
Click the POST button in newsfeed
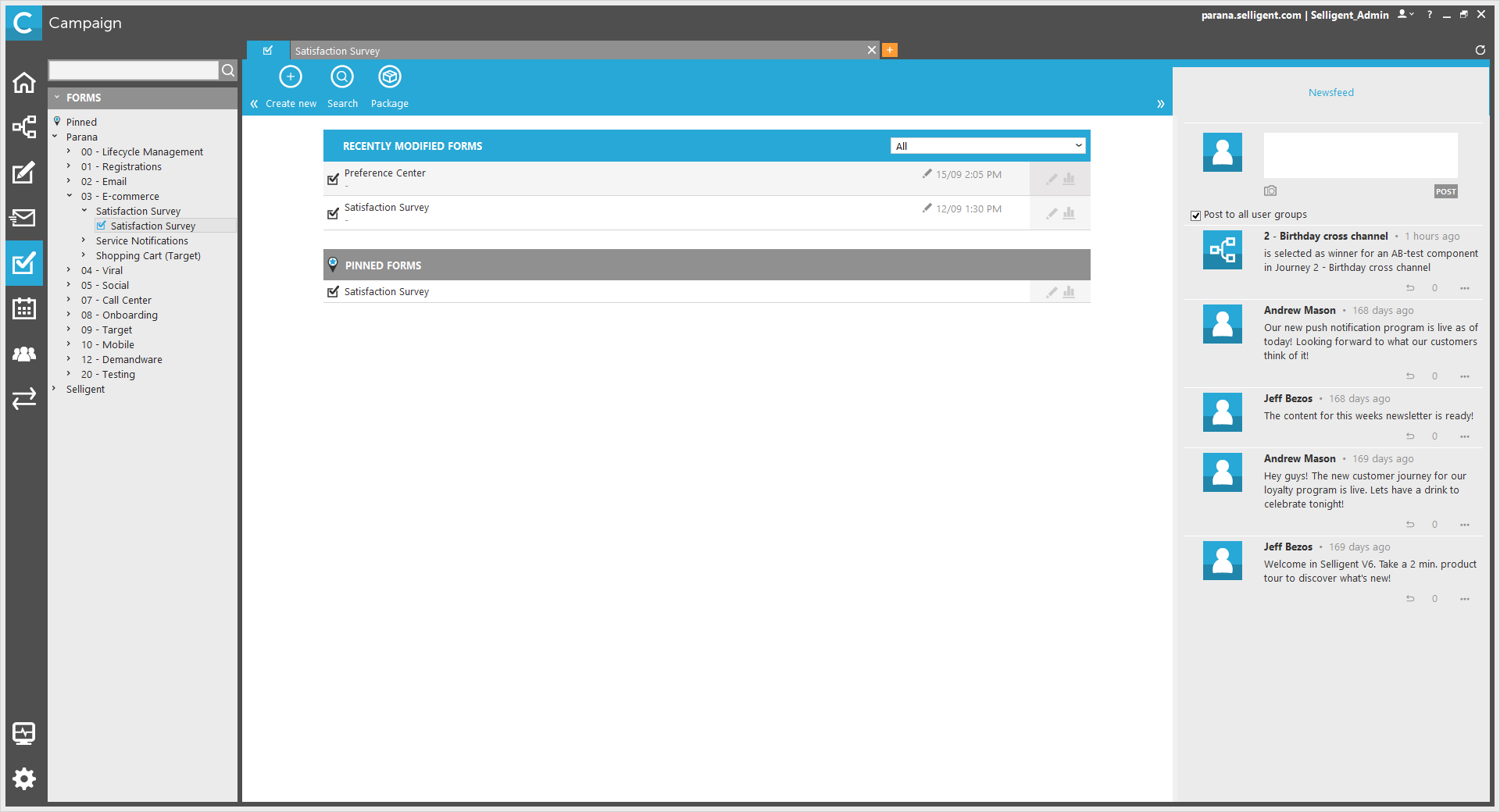coord(1445,192)
